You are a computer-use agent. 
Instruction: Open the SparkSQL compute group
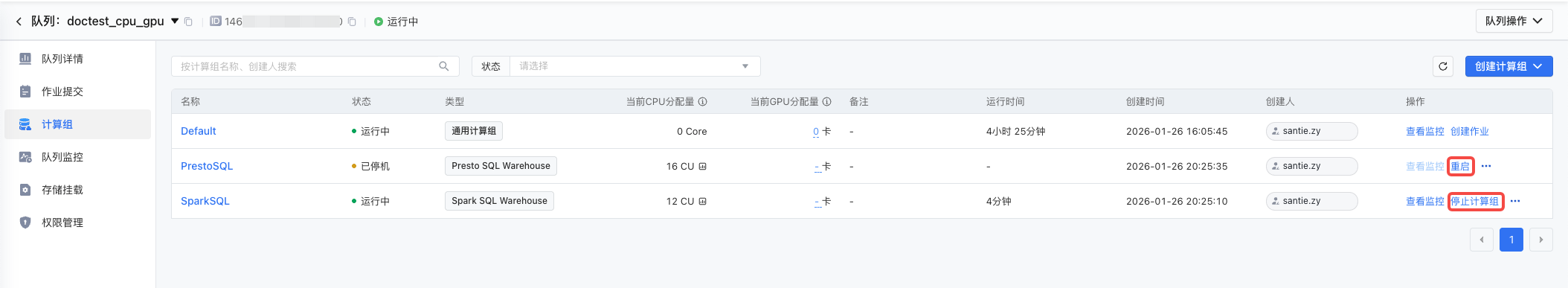click(x=205, y=201)
